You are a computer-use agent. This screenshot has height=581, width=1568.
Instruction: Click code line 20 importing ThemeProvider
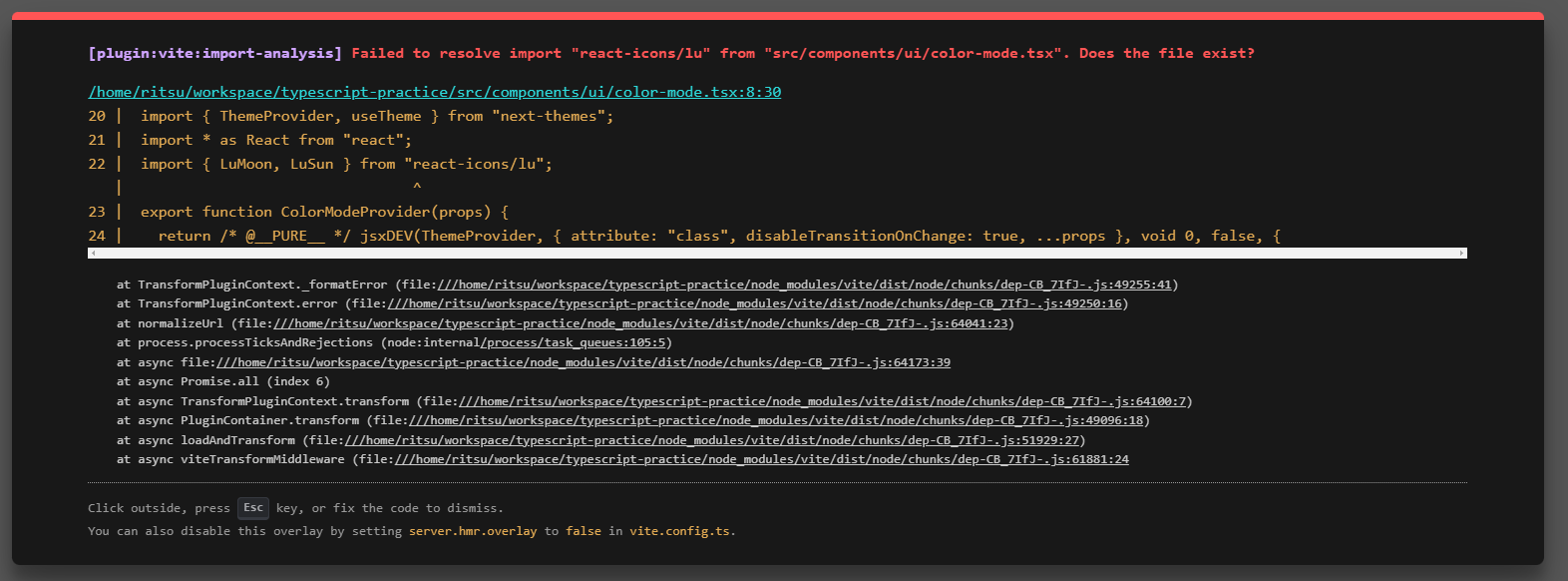[x=351, y=116]
